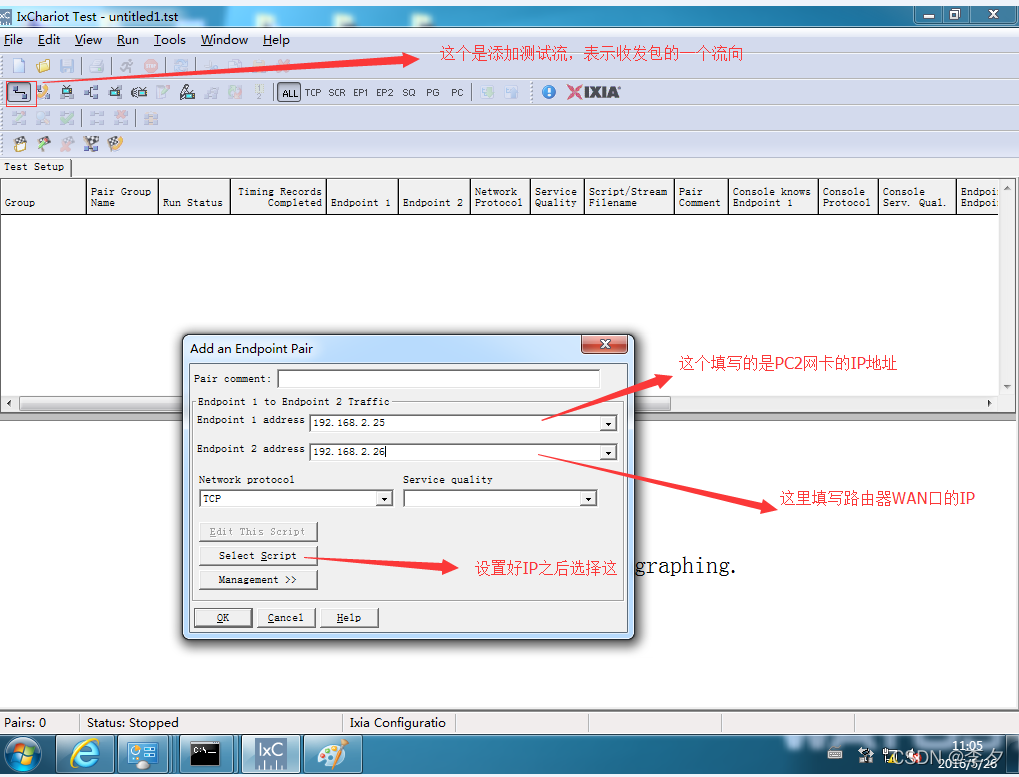Click the Network Protocol column header

[500, 197]
